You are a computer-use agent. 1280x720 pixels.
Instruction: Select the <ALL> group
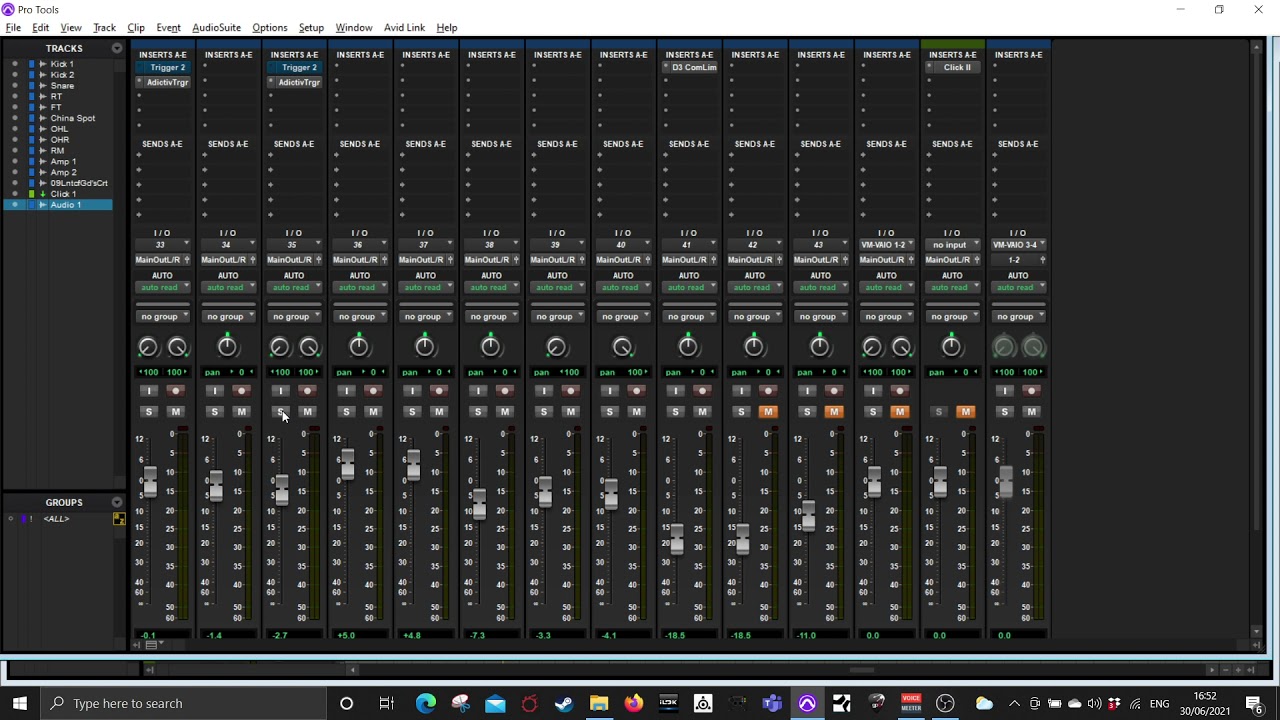(56, 519)
